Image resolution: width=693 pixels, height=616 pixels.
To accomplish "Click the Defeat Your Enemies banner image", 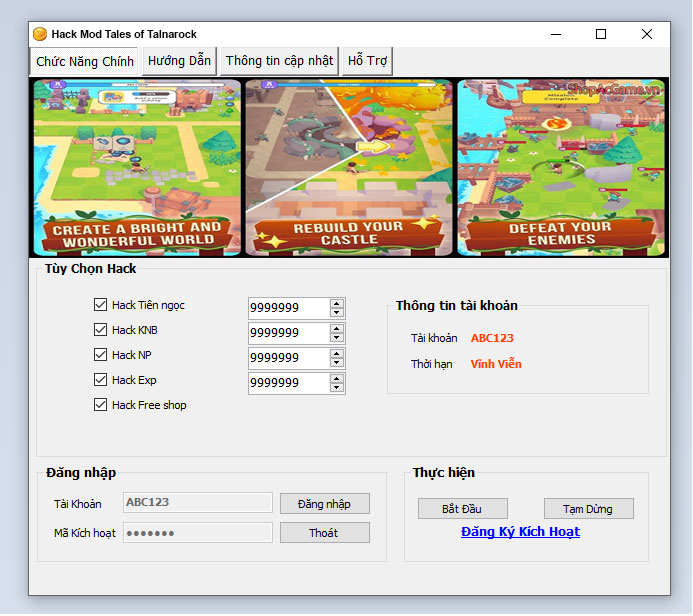I will click(561, 168).
